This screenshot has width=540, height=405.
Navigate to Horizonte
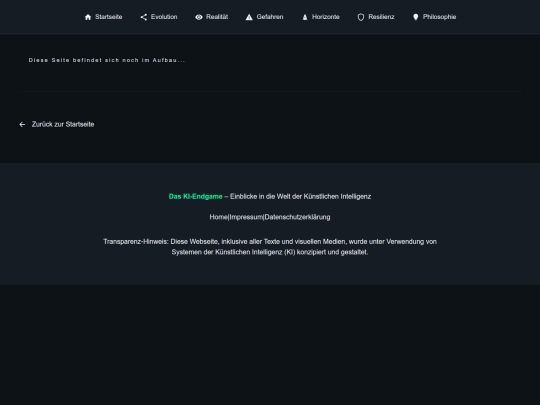pos(321,17)
